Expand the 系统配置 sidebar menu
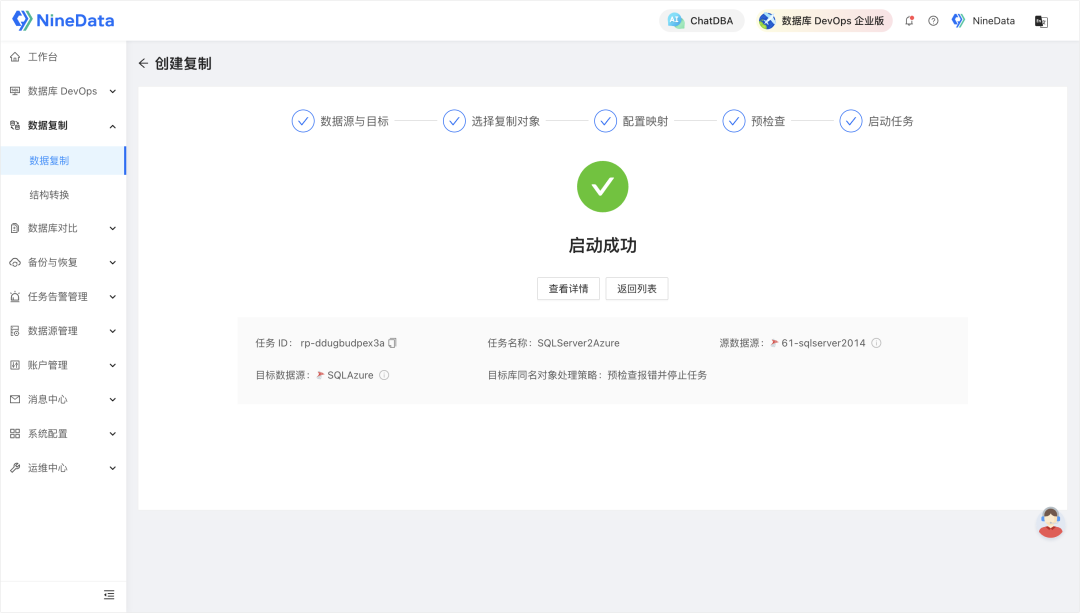 pyautogui.click(x=63, y=434)
